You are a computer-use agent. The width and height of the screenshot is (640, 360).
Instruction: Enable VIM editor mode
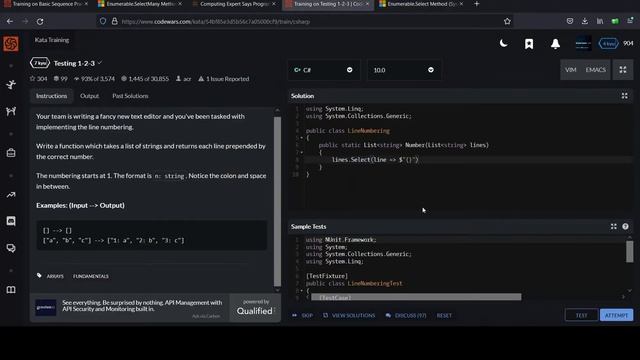click(x=571, y=70)
